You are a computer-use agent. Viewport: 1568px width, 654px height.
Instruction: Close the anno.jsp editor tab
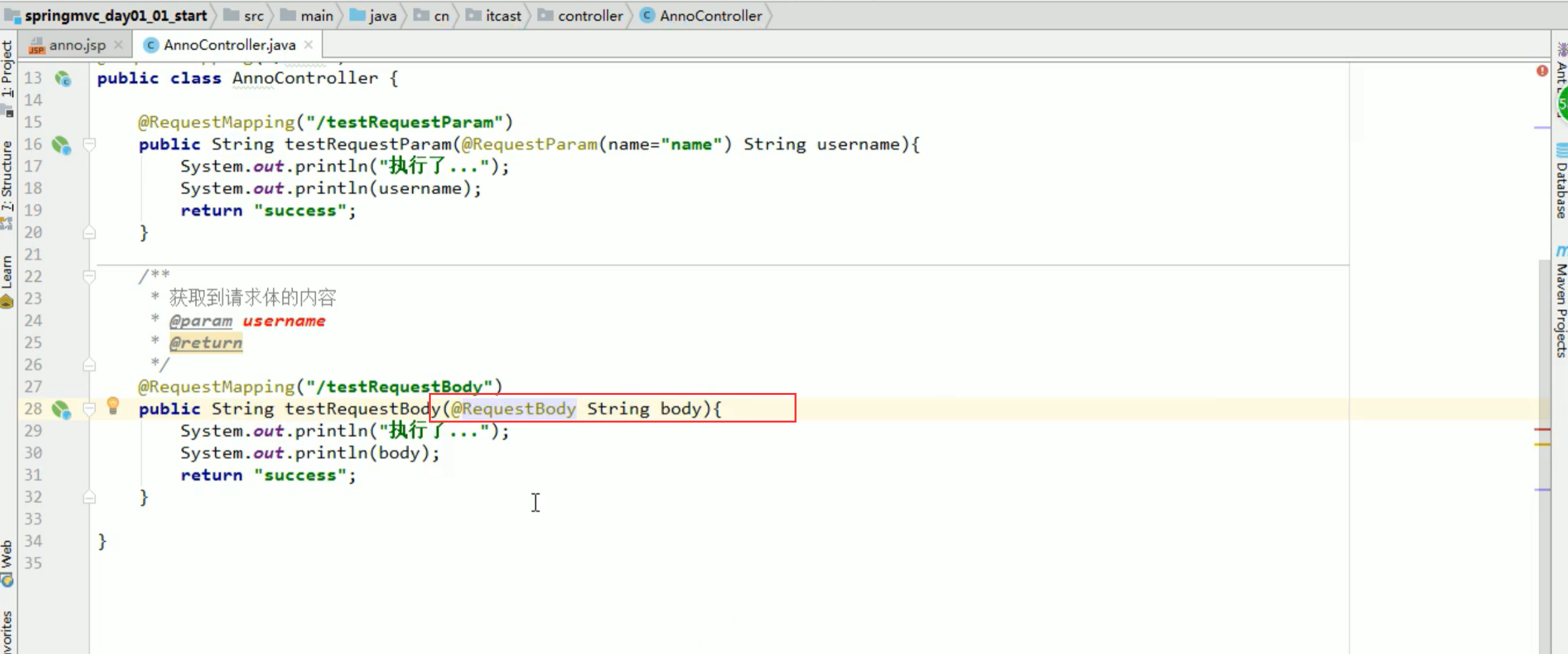pyautogui.click(x=119, y=45)
